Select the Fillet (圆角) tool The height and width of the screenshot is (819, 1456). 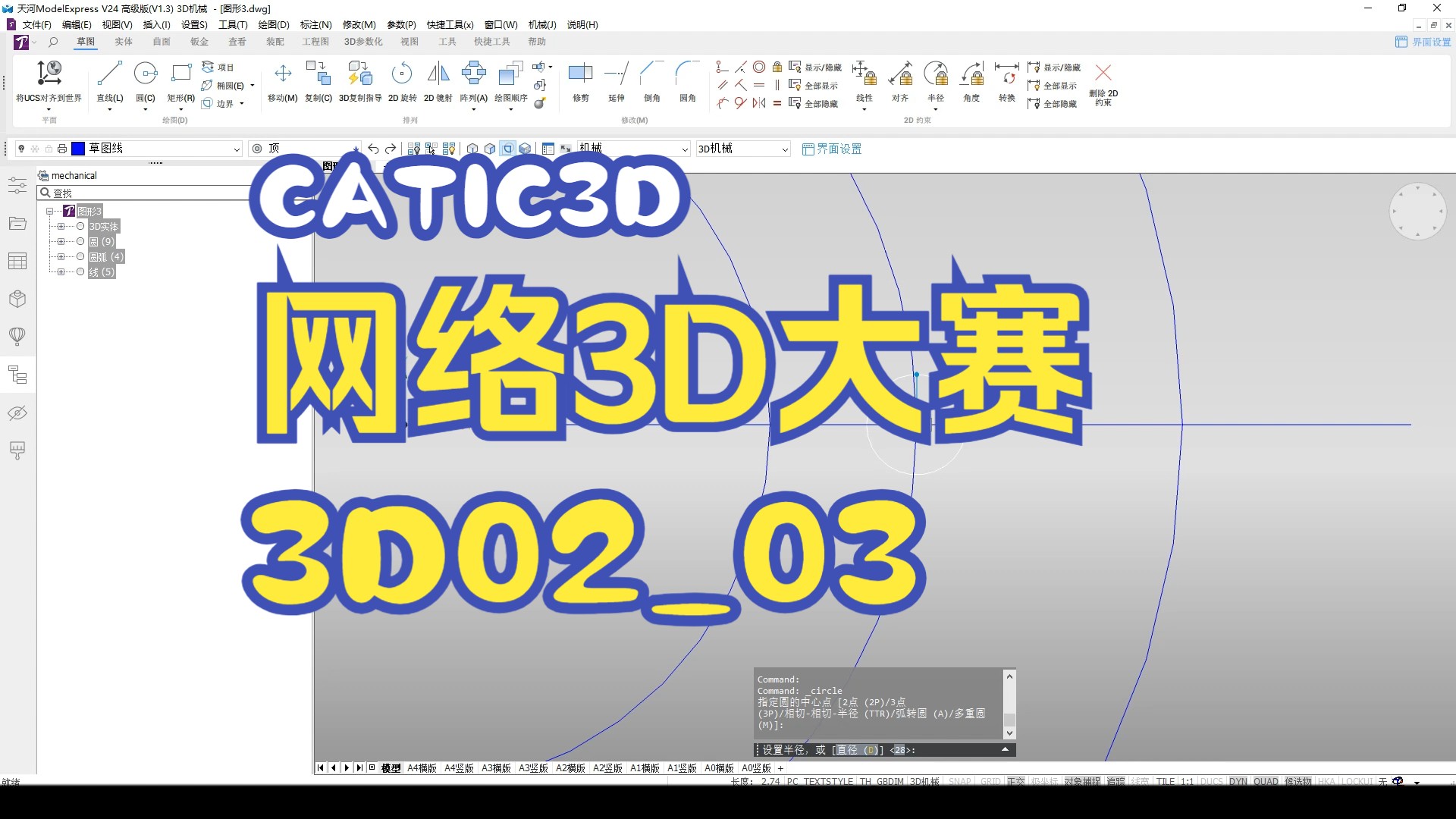[x=688, y=82]
